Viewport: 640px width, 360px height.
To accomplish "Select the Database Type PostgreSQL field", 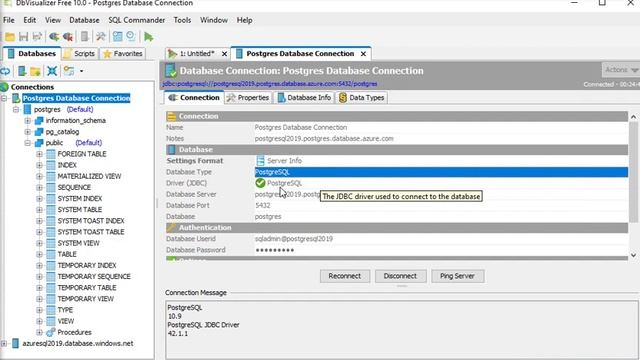I will [441, 172].
